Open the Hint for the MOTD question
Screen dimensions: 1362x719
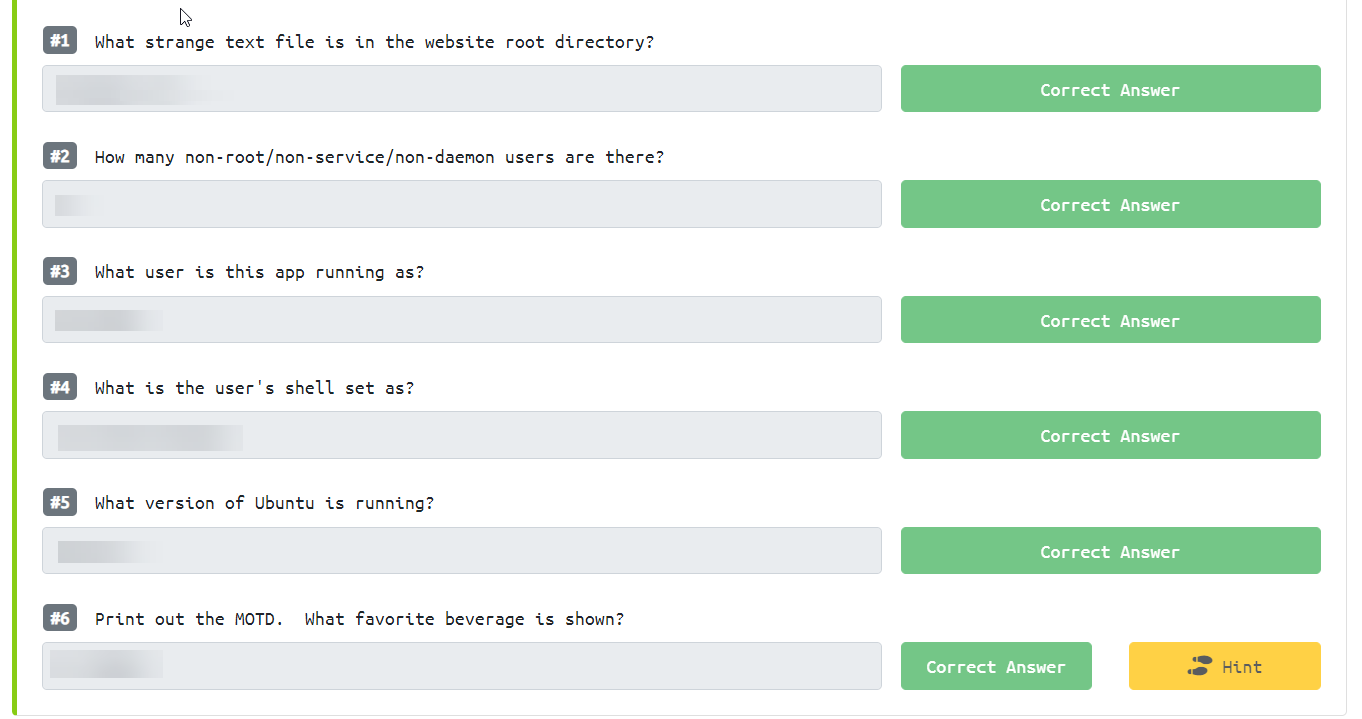[1224, 666]
